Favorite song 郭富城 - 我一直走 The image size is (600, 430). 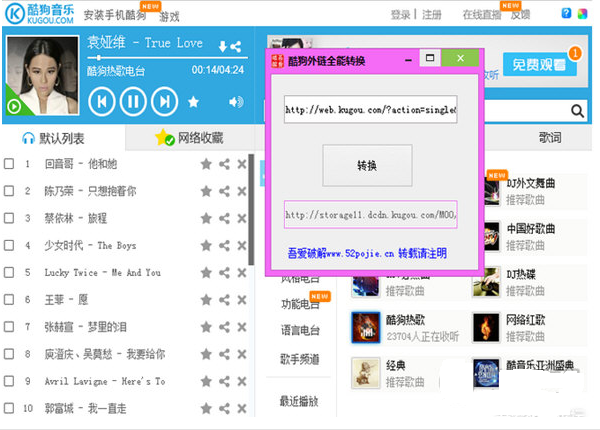point(206,409)
